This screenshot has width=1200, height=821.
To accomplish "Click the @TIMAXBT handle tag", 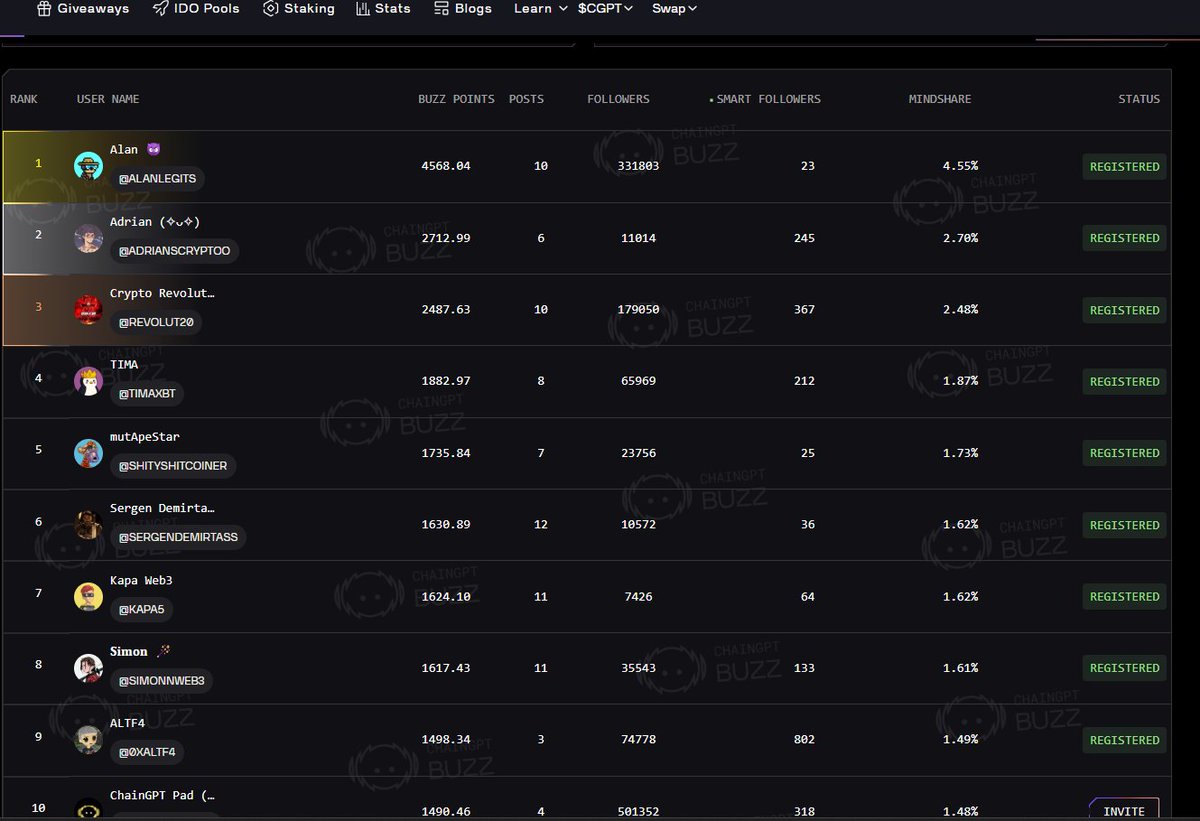I will tap(147, 394).
